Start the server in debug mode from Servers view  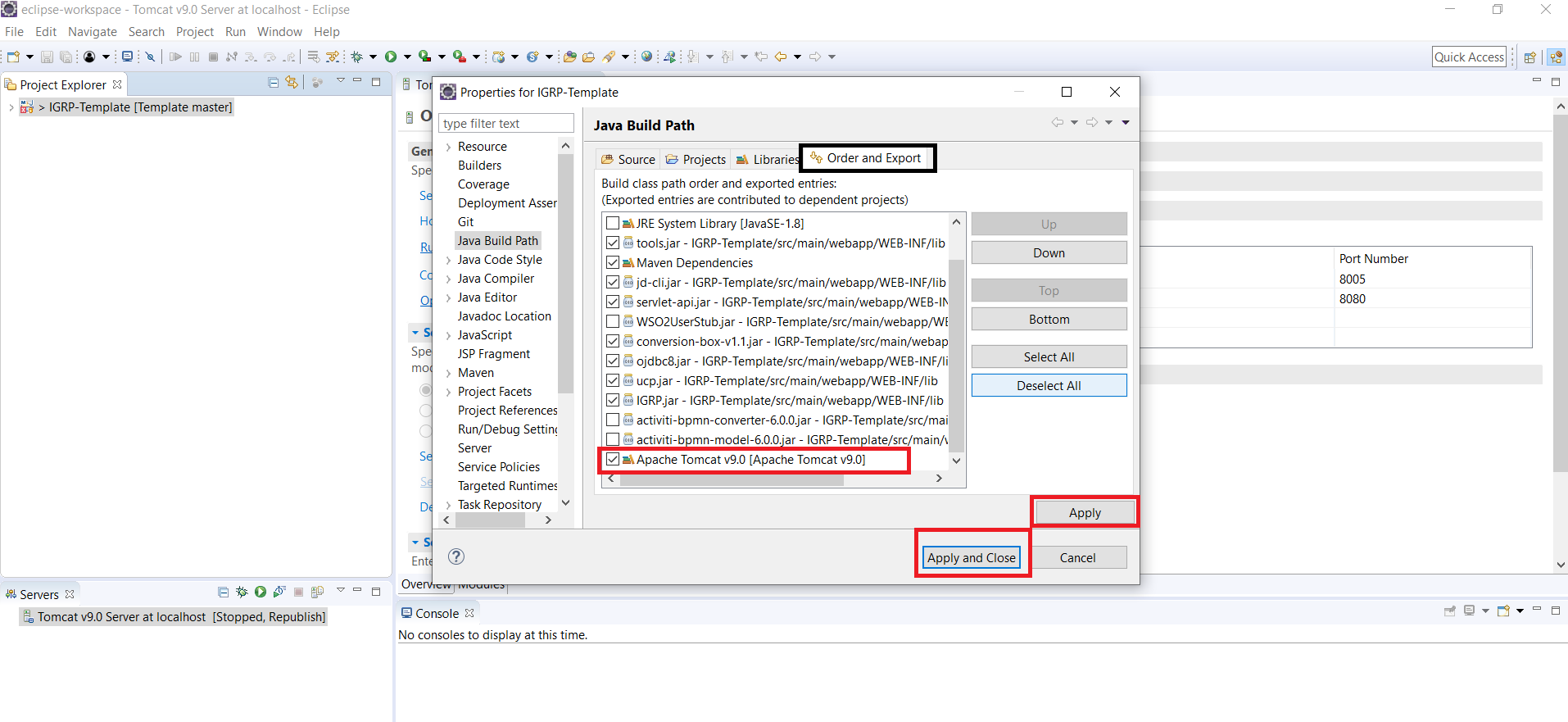coord(242,592)
